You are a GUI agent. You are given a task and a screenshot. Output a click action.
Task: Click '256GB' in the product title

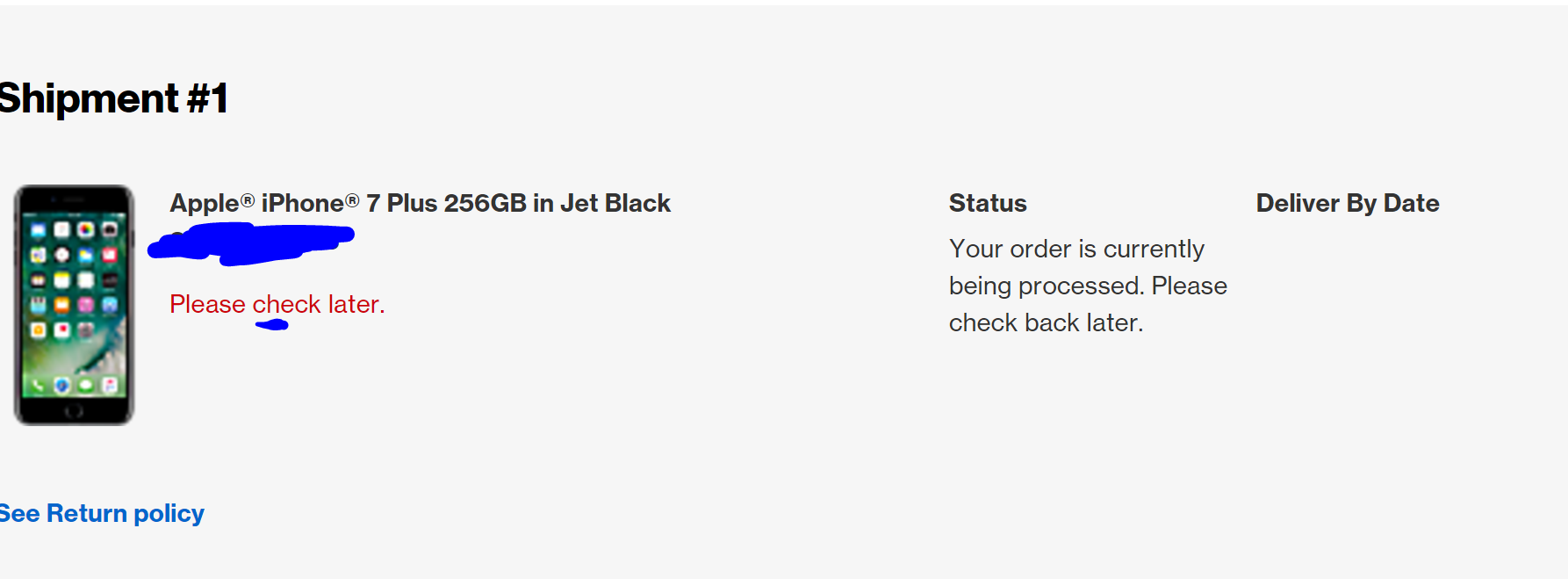pyautogui.click(x=486, y=203)
